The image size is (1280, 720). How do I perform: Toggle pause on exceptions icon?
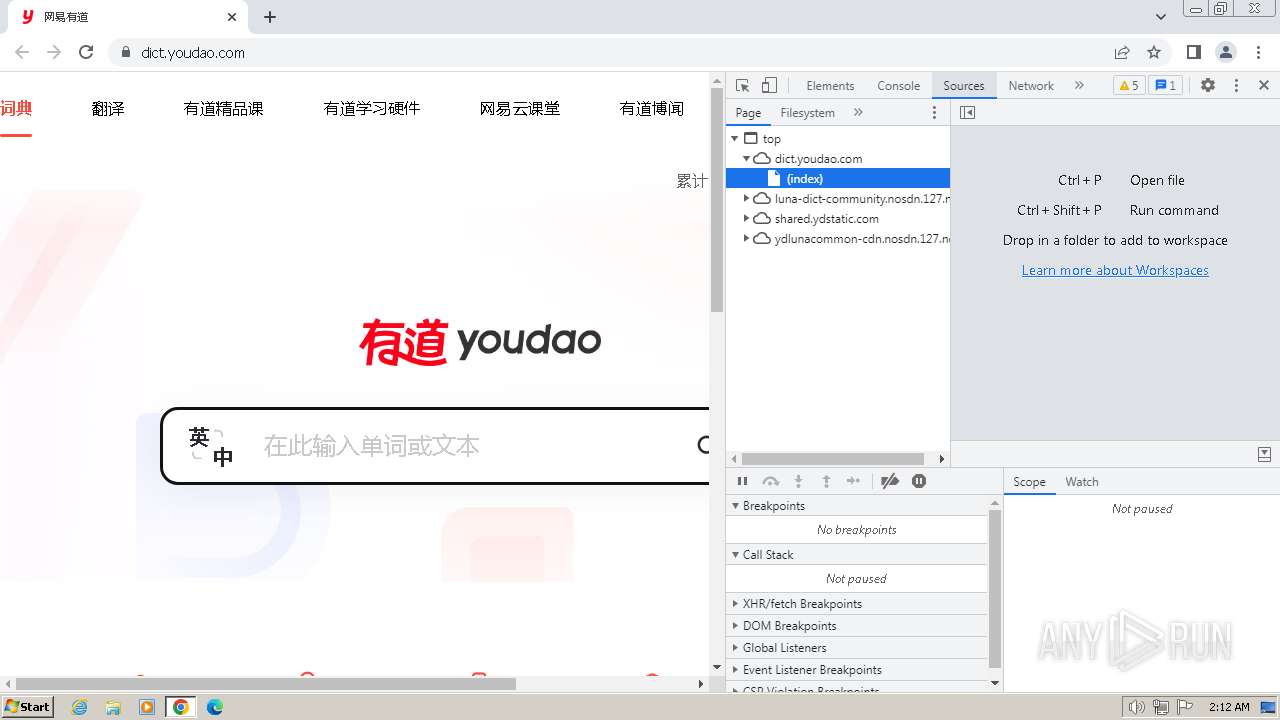point(919,481)
